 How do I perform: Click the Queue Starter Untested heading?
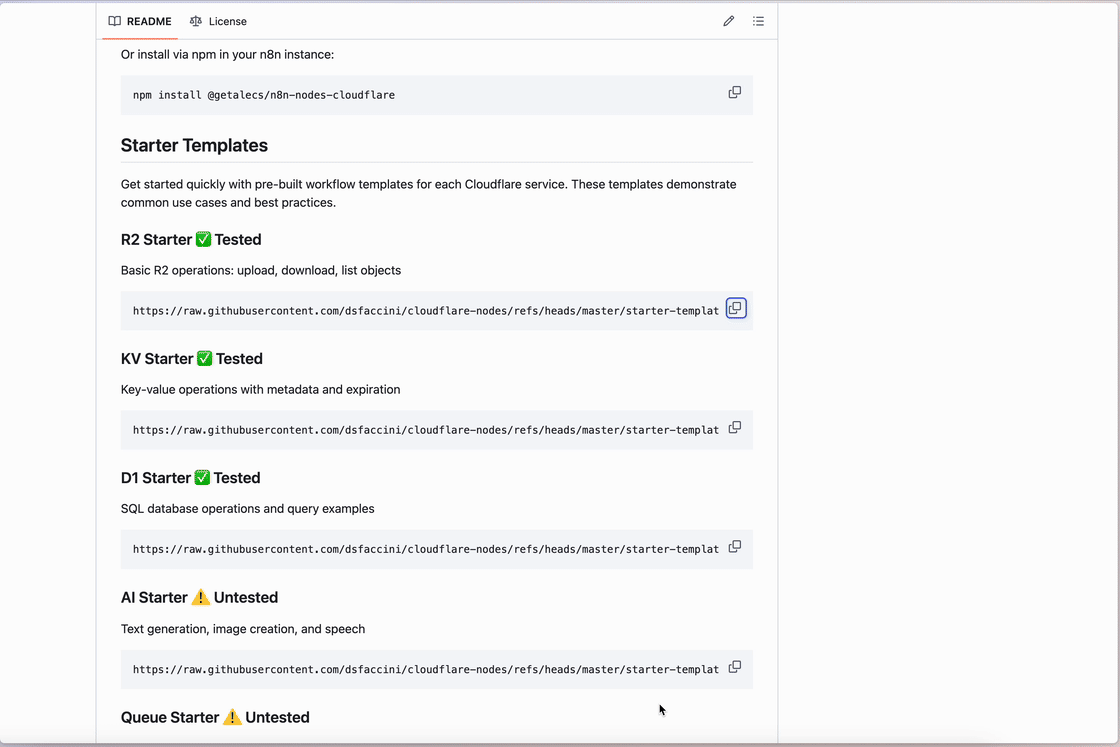(x=215, y=718)
